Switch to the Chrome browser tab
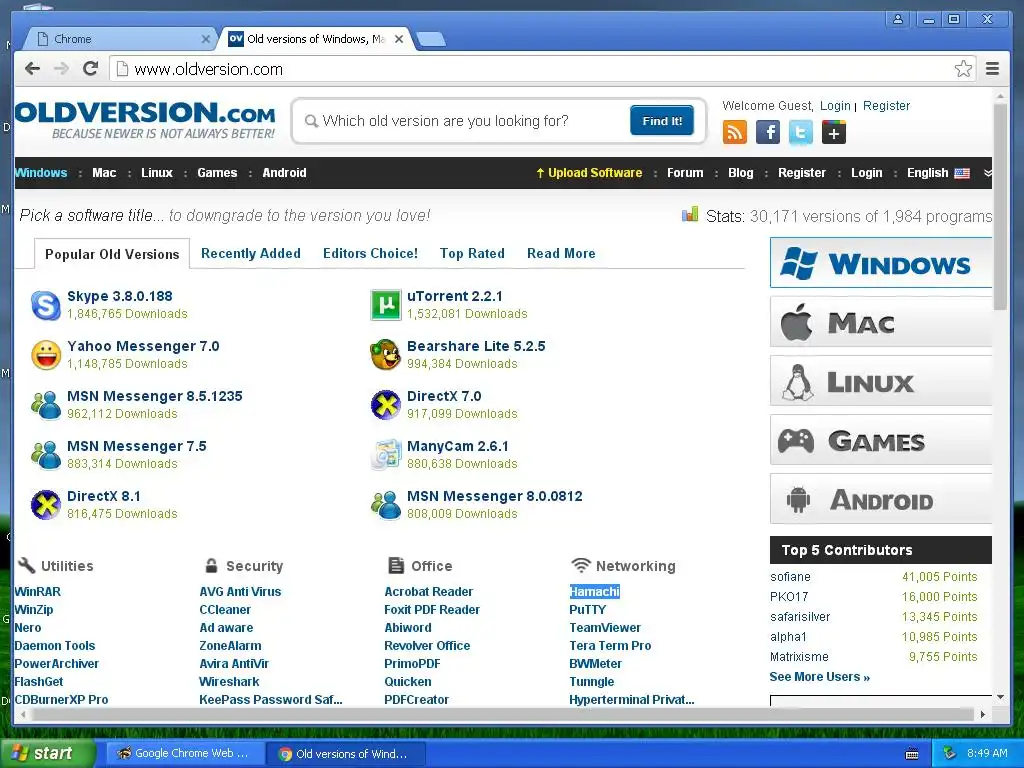The height and width of the screenshot is (768, 1024). [x=121, y=39]
